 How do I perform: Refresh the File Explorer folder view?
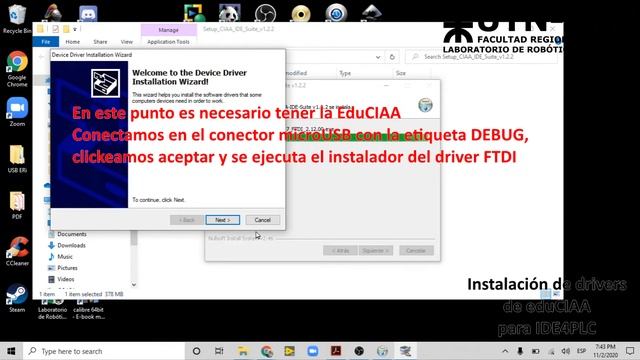(392, 57)
